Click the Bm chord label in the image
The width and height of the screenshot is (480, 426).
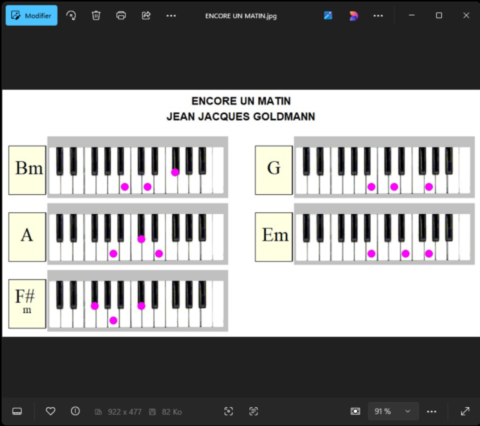[x=27, y=170]
